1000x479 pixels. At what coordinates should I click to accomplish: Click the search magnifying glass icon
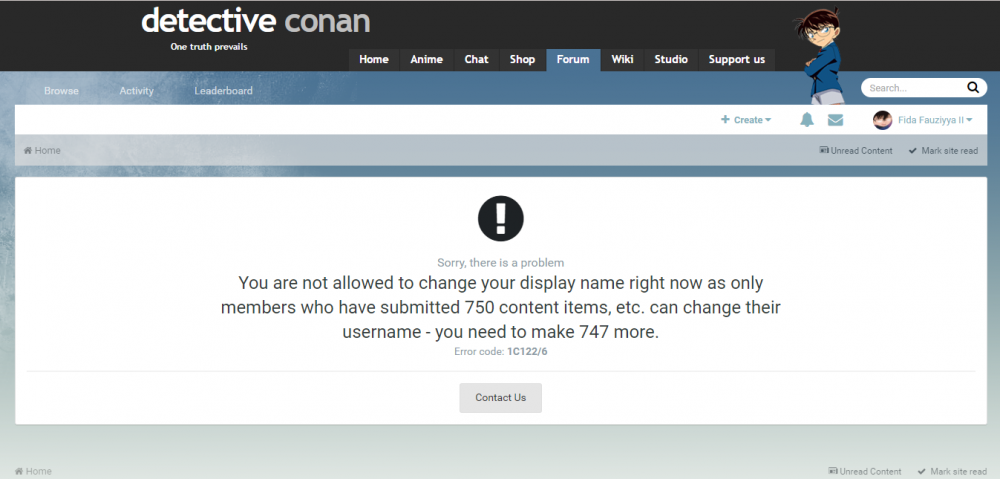click(x=972, y=88)
